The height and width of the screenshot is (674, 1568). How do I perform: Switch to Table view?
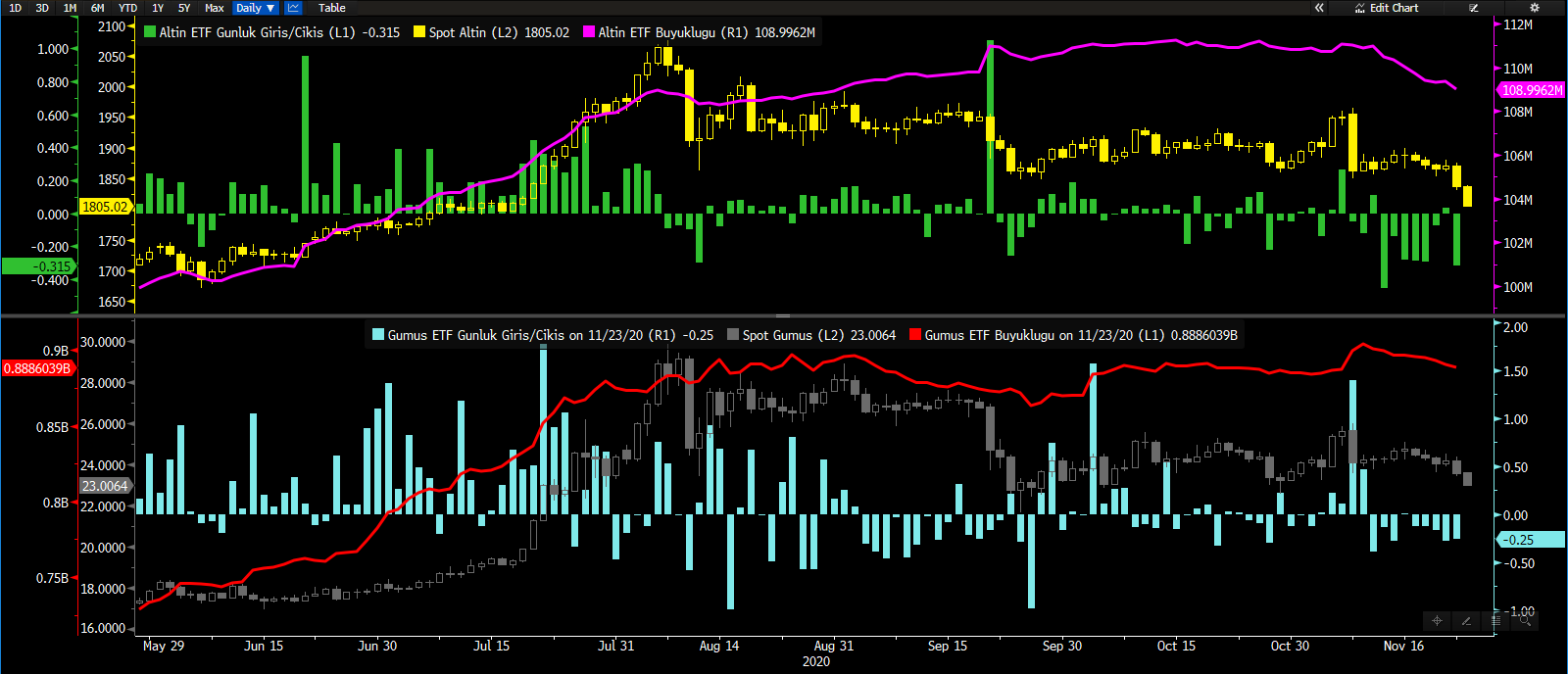[x=332, y=8]
